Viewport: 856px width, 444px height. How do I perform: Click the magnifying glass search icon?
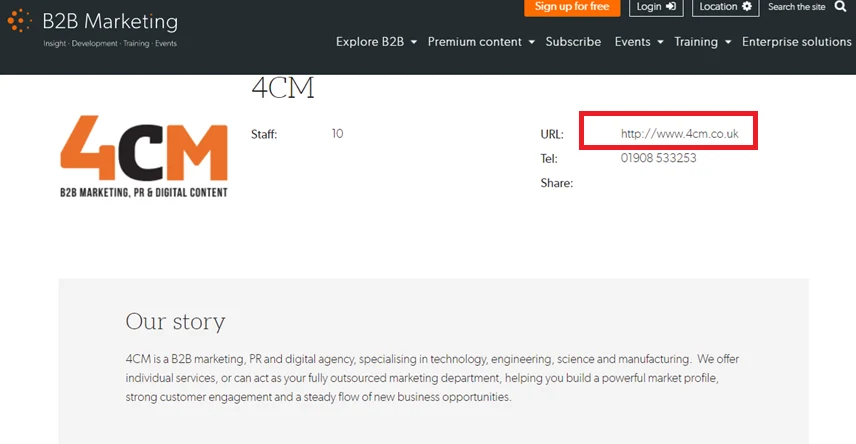click(840, 6)
